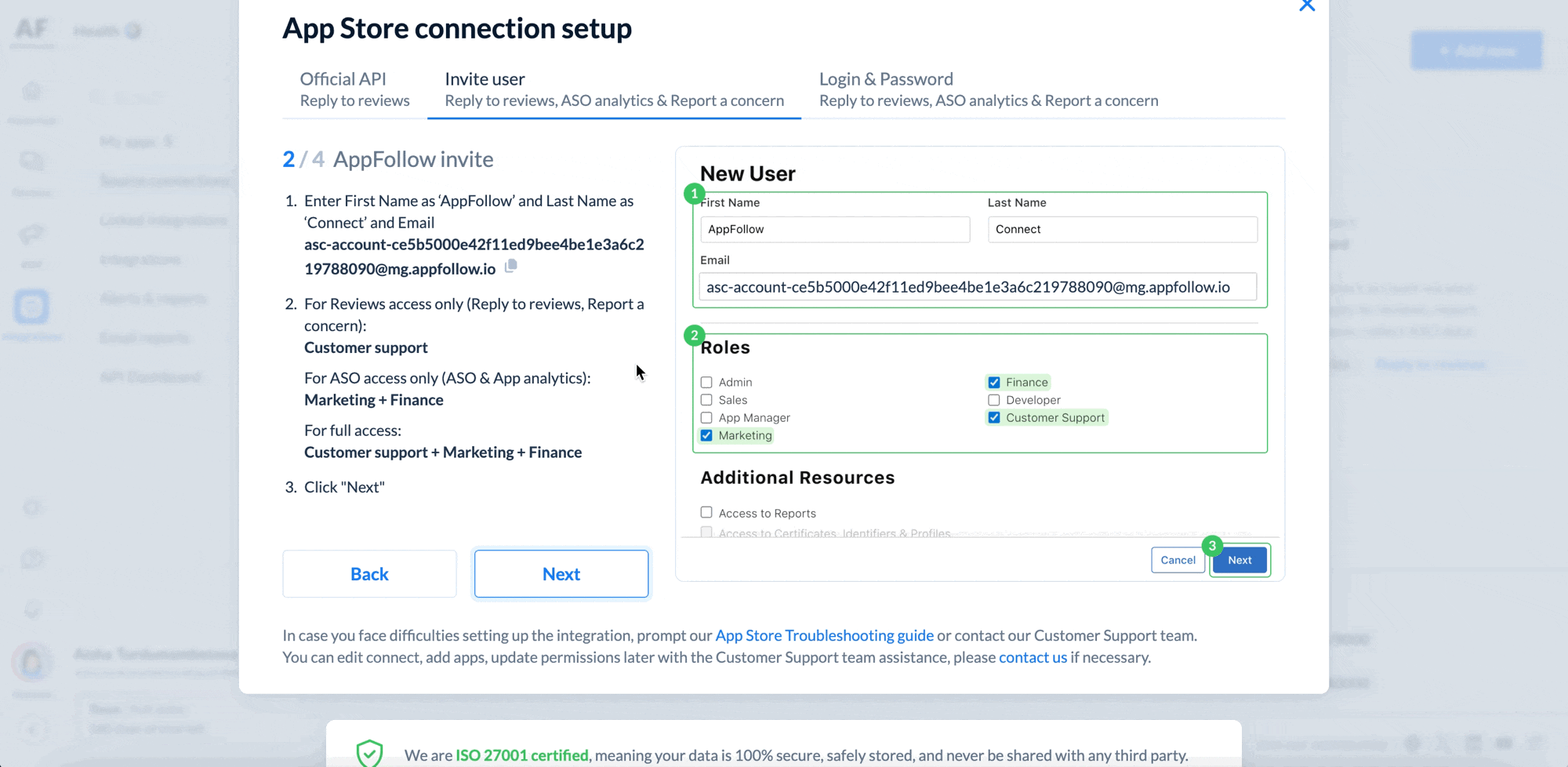Click the 'Customer support' role text under Reviews access
This screenshot has width=1568, height=767.
coord(366,347)
